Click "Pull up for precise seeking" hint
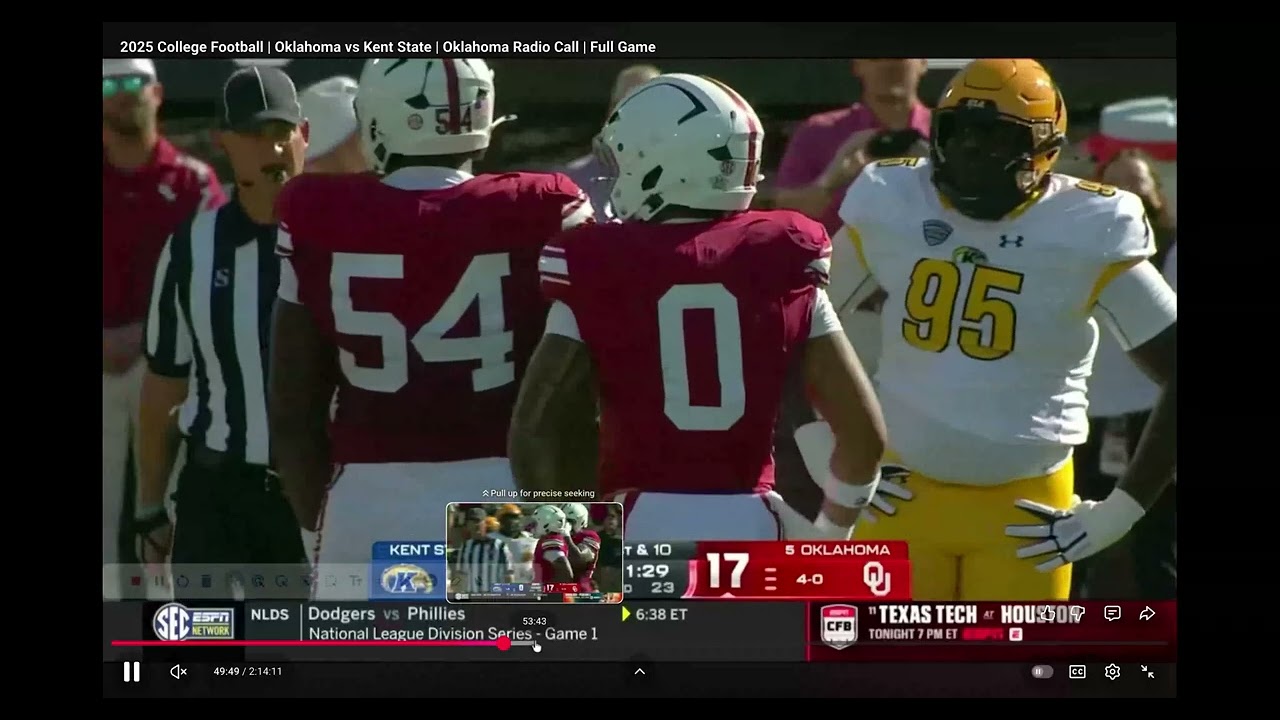 coord(538,493)
